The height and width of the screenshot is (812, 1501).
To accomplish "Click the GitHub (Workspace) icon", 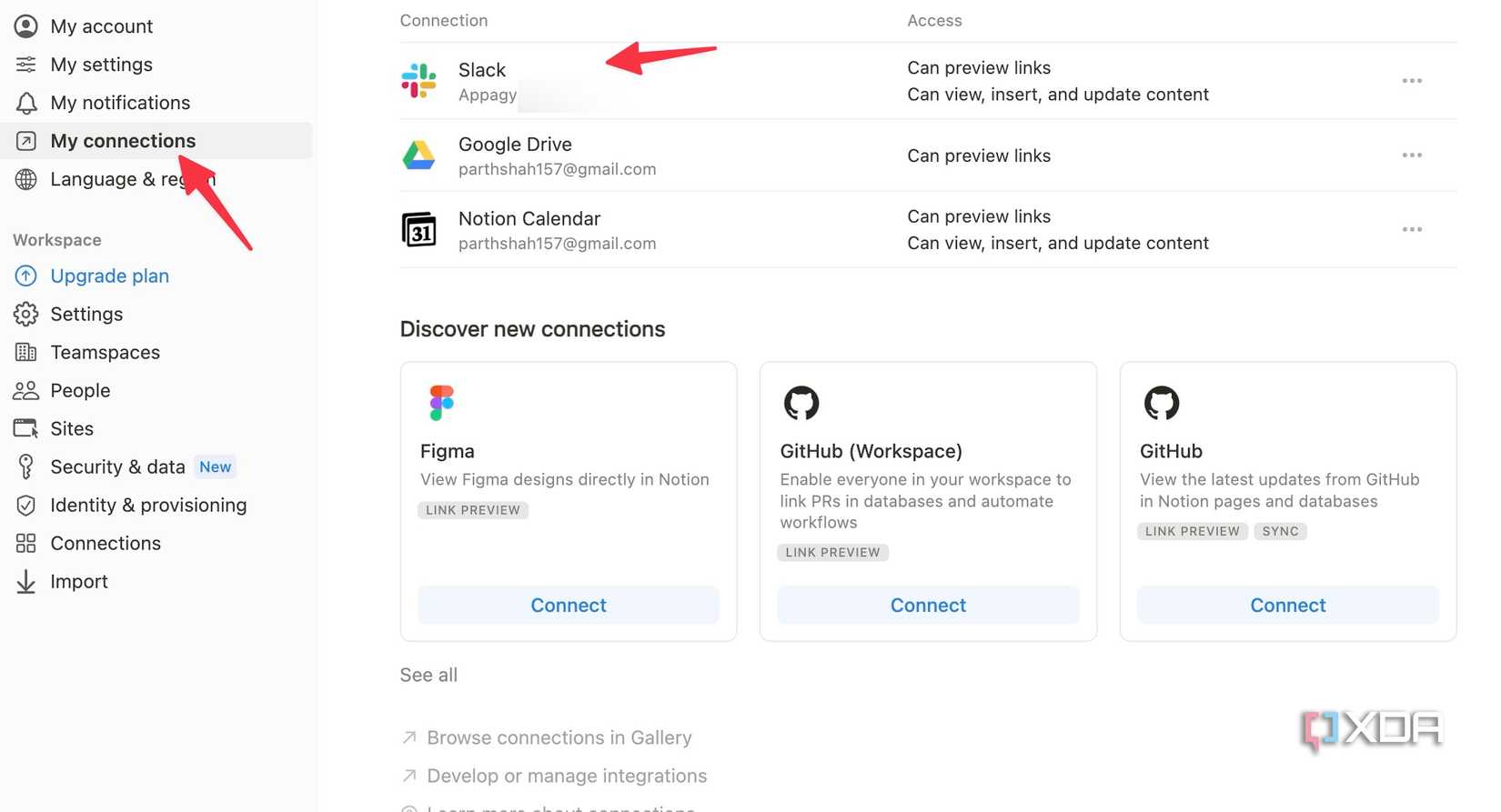I will tap(801, 402).
